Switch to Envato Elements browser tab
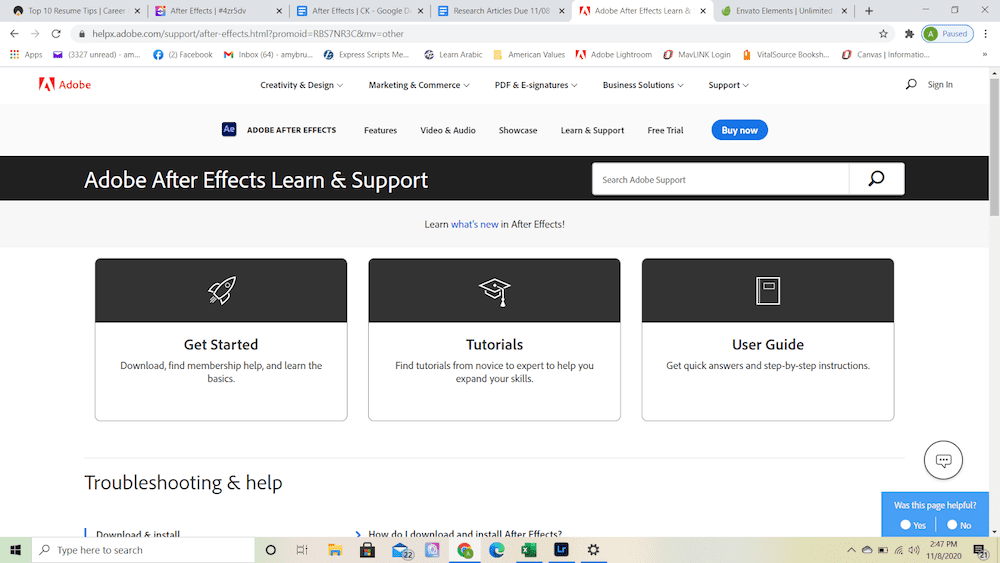 tap(784, 11)
